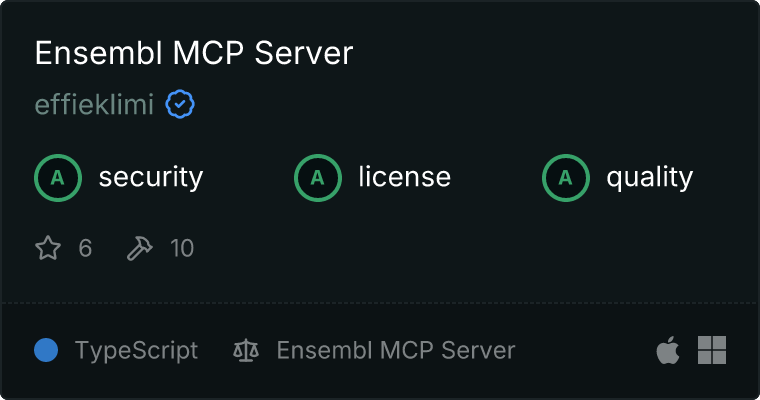Star the server with the star icon

coord(48,248)
